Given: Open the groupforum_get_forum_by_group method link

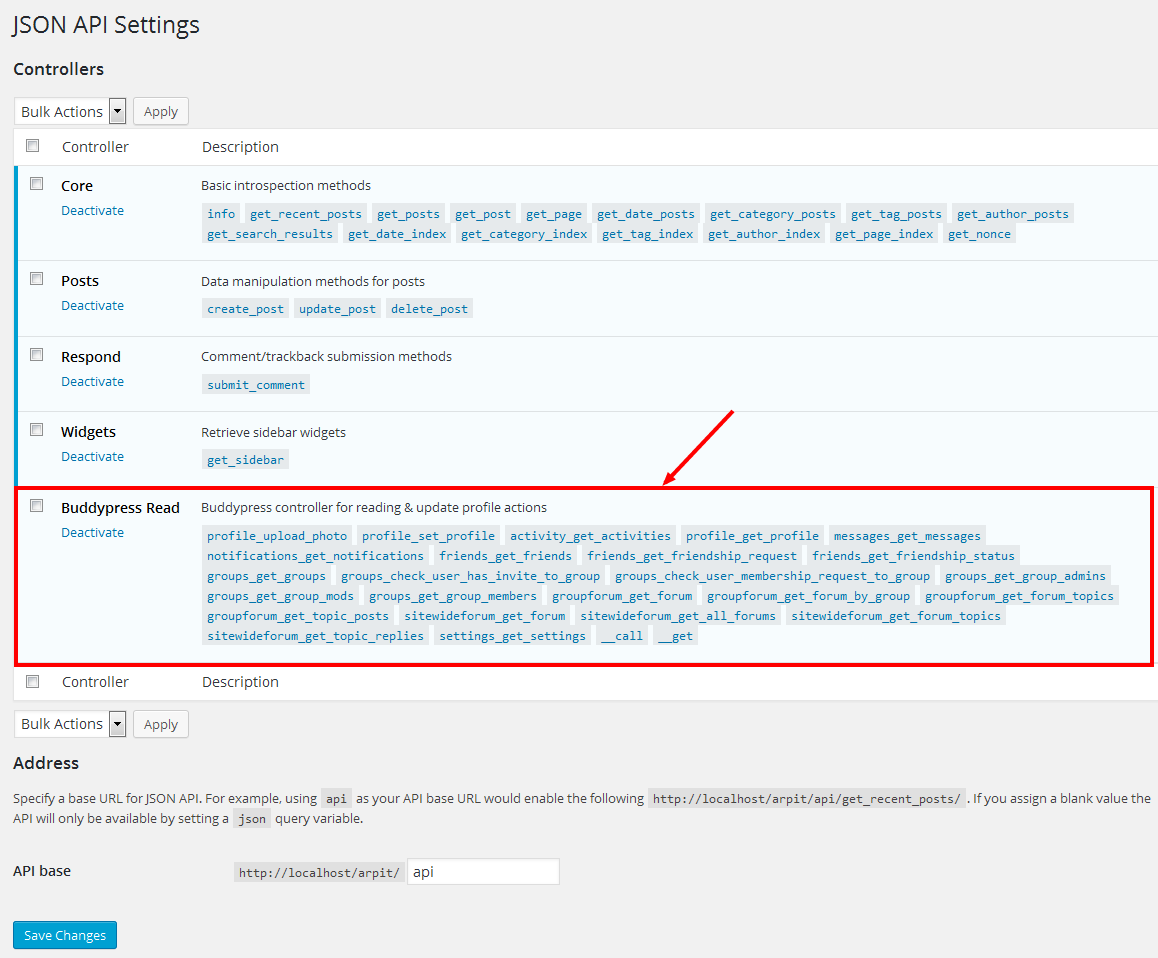Looking at the screenshot, I should 808,595.
